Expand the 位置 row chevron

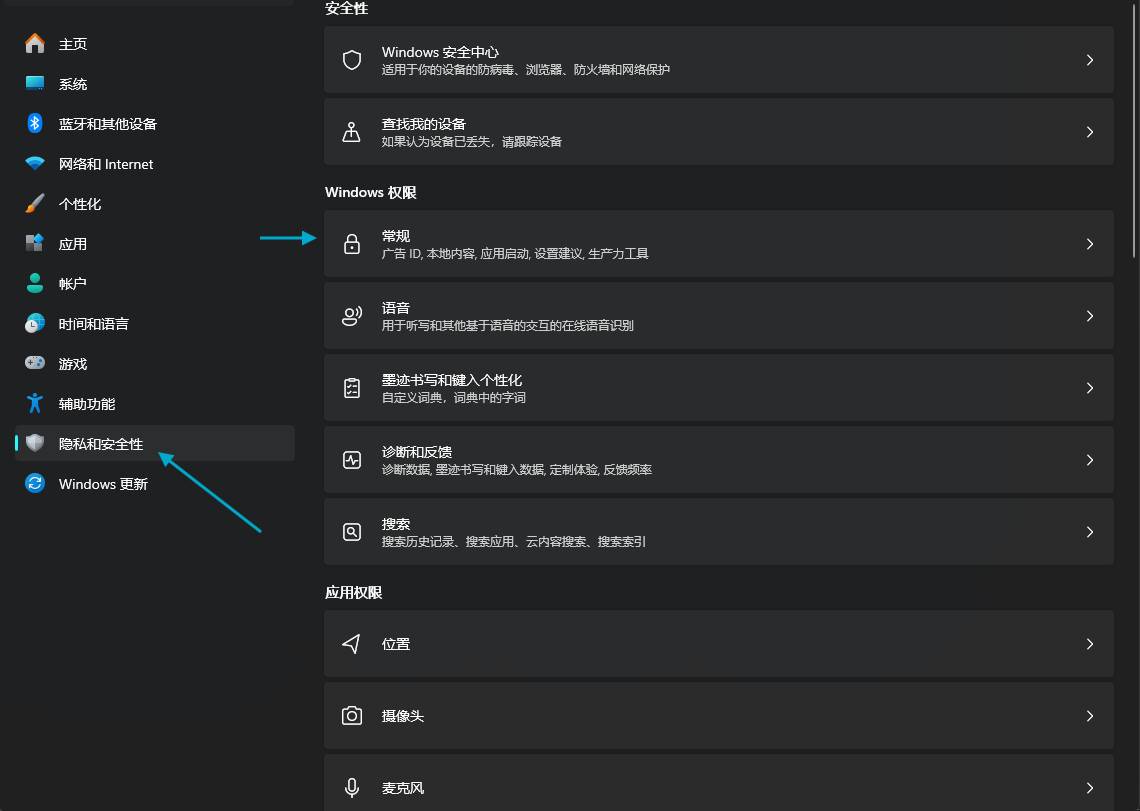pos(1090,644)
